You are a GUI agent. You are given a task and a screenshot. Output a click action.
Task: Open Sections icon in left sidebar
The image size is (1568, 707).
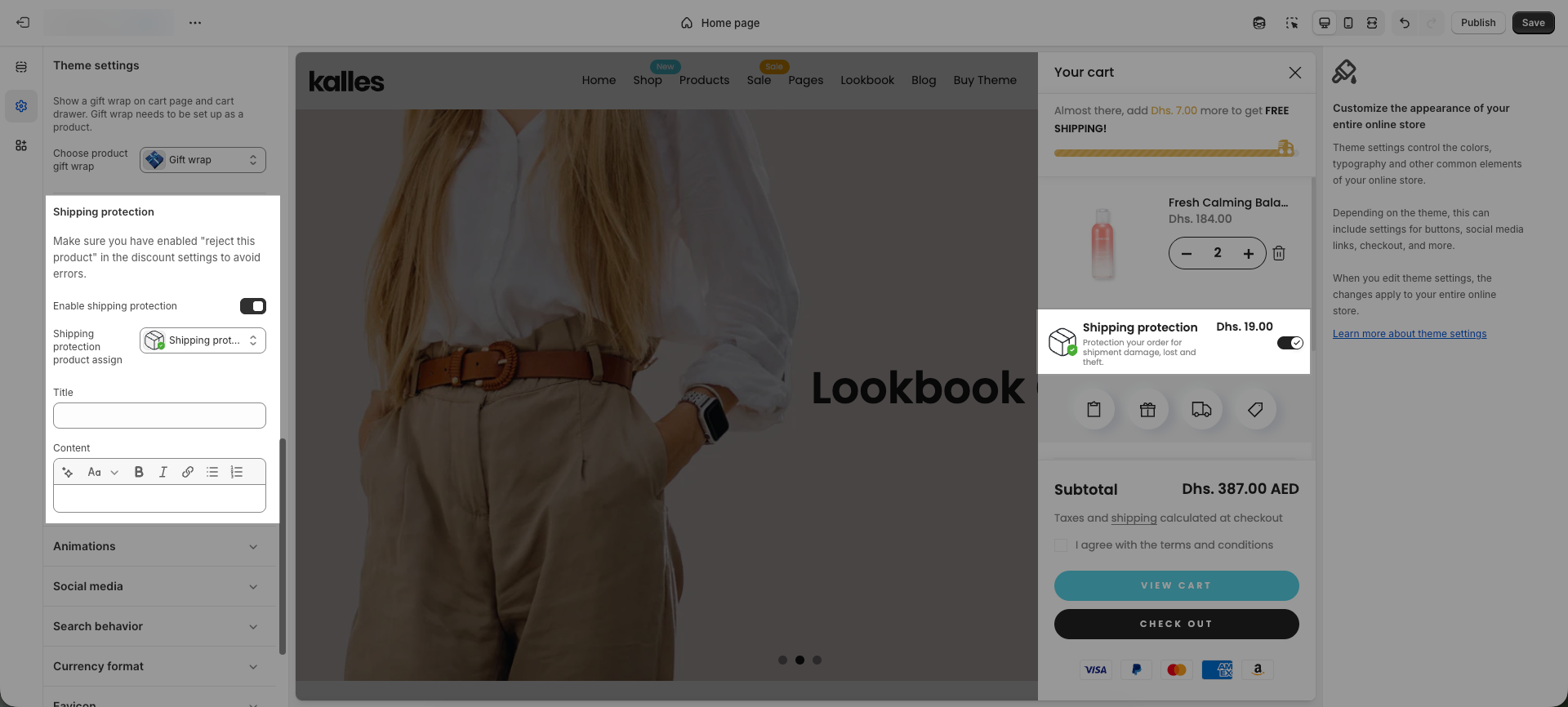point(21,67)
